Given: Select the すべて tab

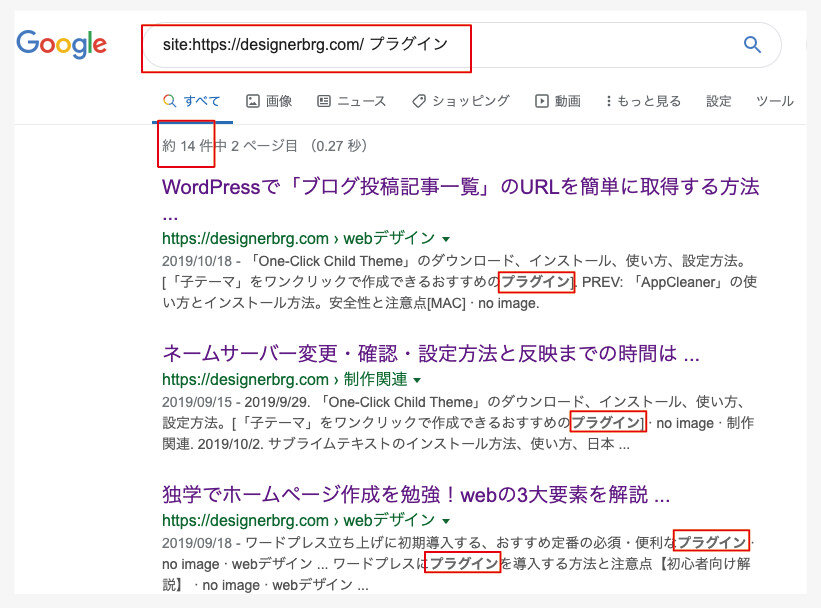Looking at the screenshot, I should [192, 101].
